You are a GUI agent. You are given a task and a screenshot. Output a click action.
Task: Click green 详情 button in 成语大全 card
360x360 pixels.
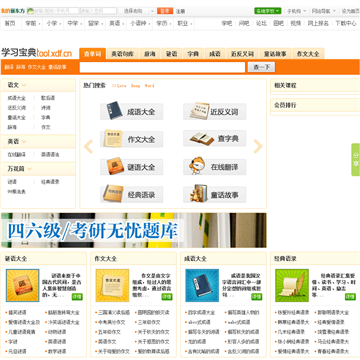tap(257, 297)
